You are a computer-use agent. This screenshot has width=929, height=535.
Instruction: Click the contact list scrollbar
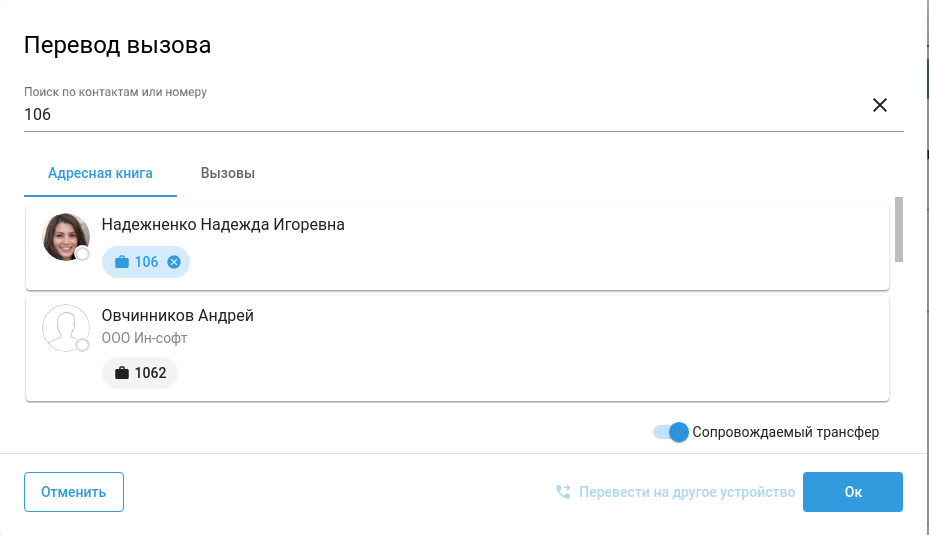899,229
